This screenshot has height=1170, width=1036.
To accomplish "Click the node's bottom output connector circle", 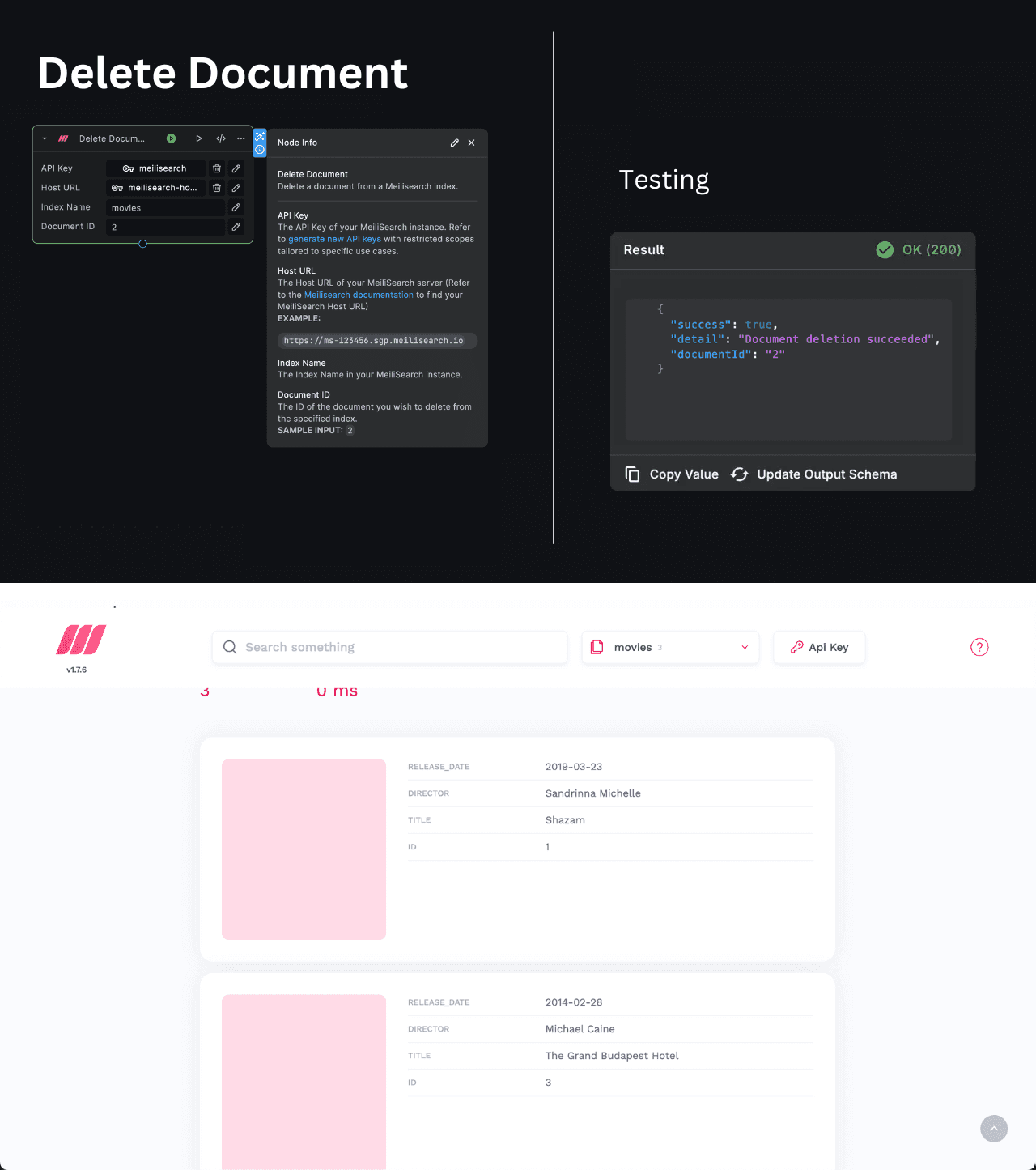I will pos(142,244).
